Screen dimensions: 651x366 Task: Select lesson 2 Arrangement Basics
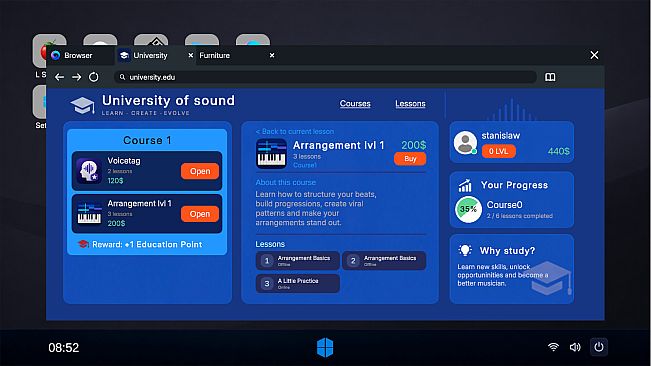coord(384,261)
